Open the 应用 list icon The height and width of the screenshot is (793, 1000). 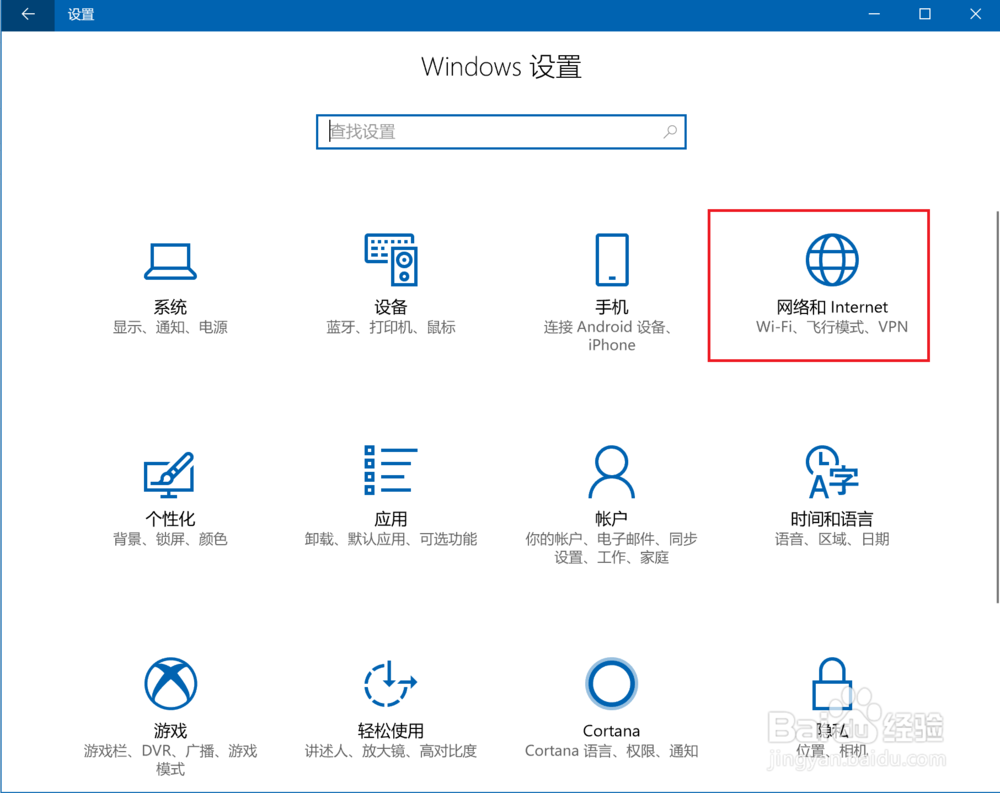pyautogui.click(x=391, y=470)
